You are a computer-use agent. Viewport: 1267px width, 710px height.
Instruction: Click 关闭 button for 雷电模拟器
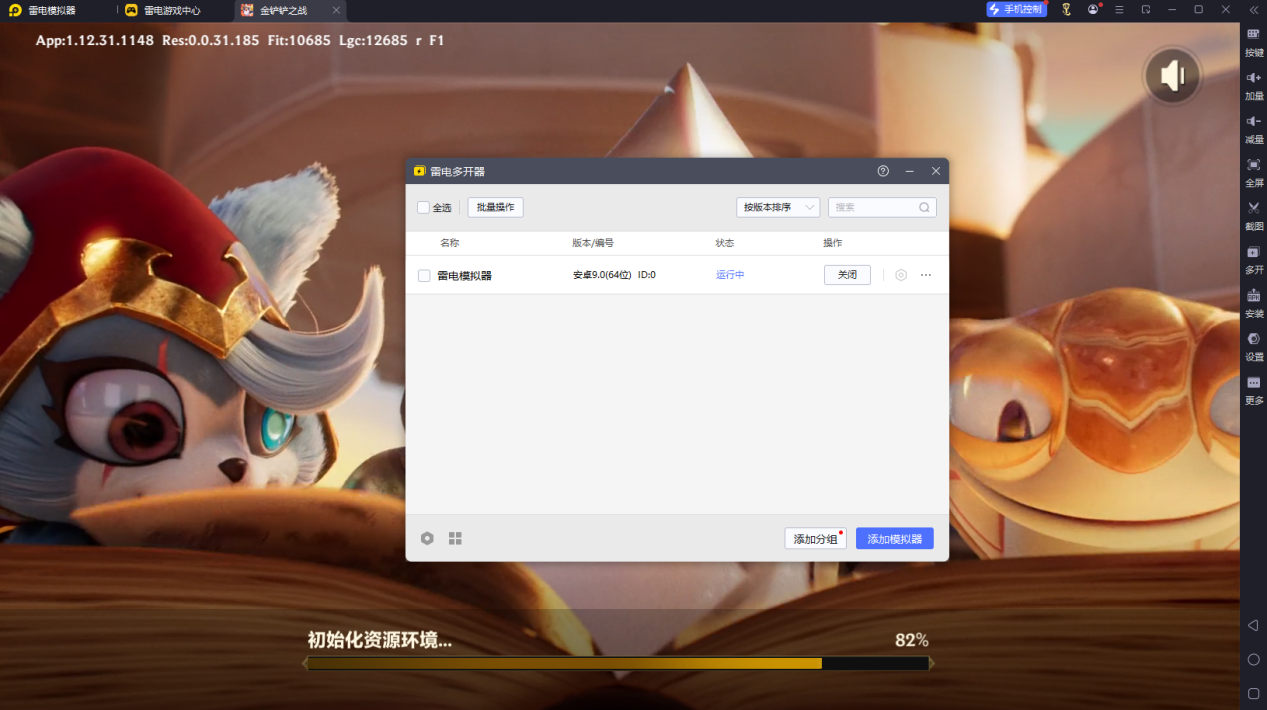pyautogui.click(x=847, y=275)
